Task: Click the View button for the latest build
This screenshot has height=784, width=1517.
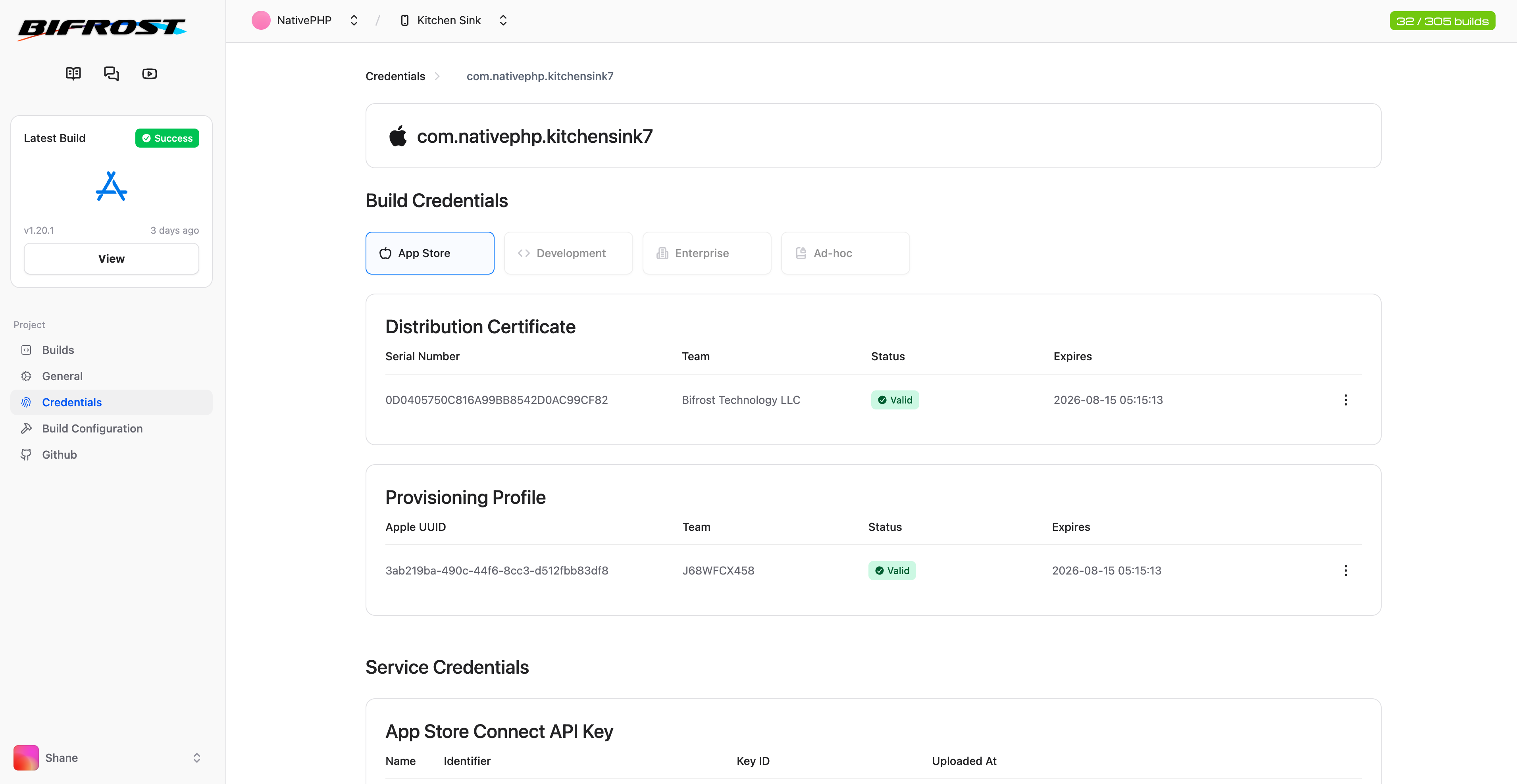Action: pos(111,258)
